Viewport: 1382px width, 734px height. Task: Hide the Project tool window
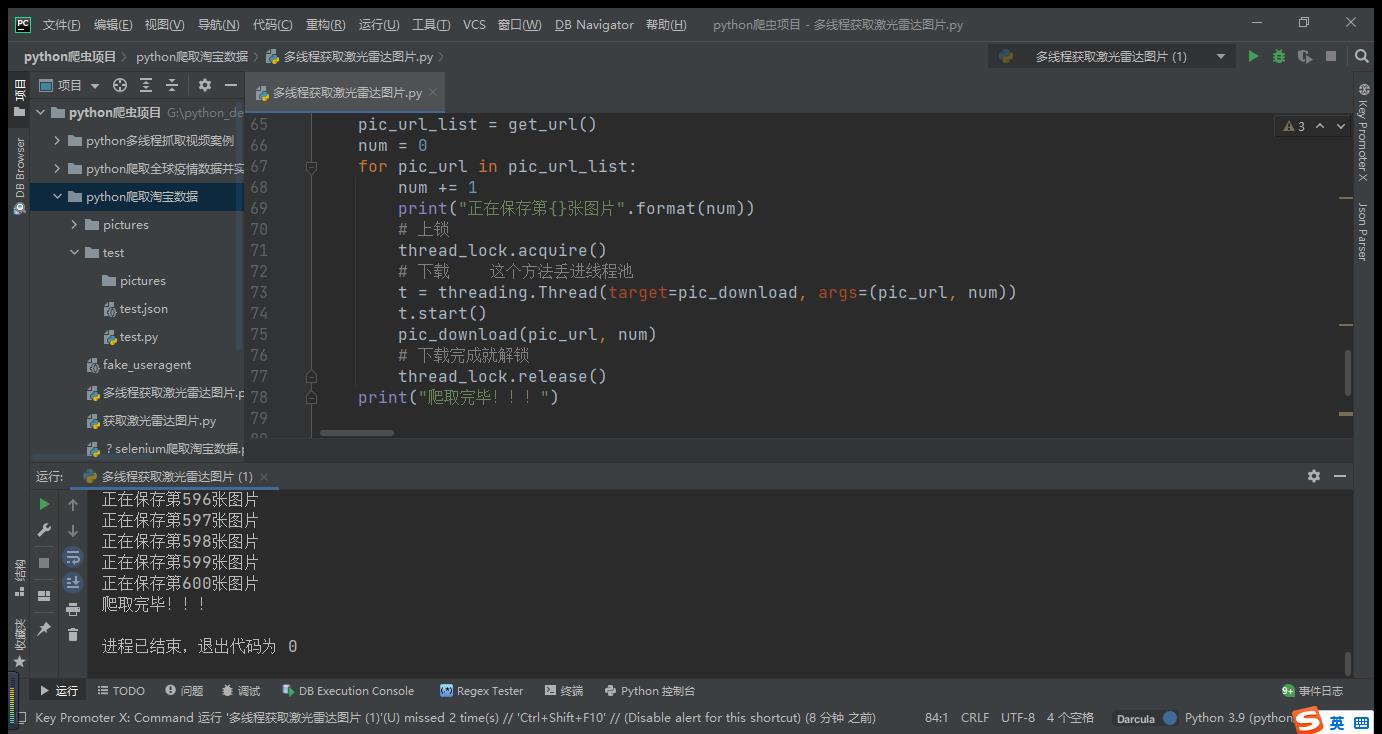tap(231, 85)
